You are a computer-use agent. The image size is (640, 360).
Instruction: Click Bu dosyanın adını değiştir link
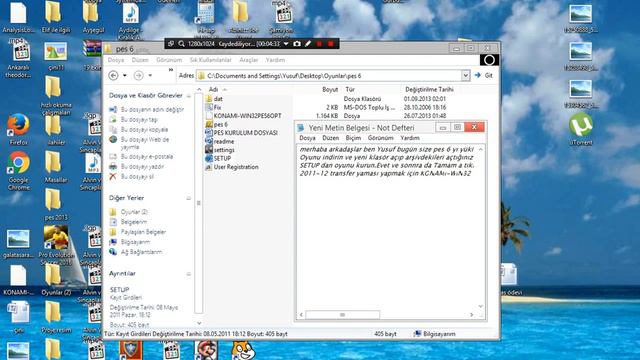tap(152, 109)
